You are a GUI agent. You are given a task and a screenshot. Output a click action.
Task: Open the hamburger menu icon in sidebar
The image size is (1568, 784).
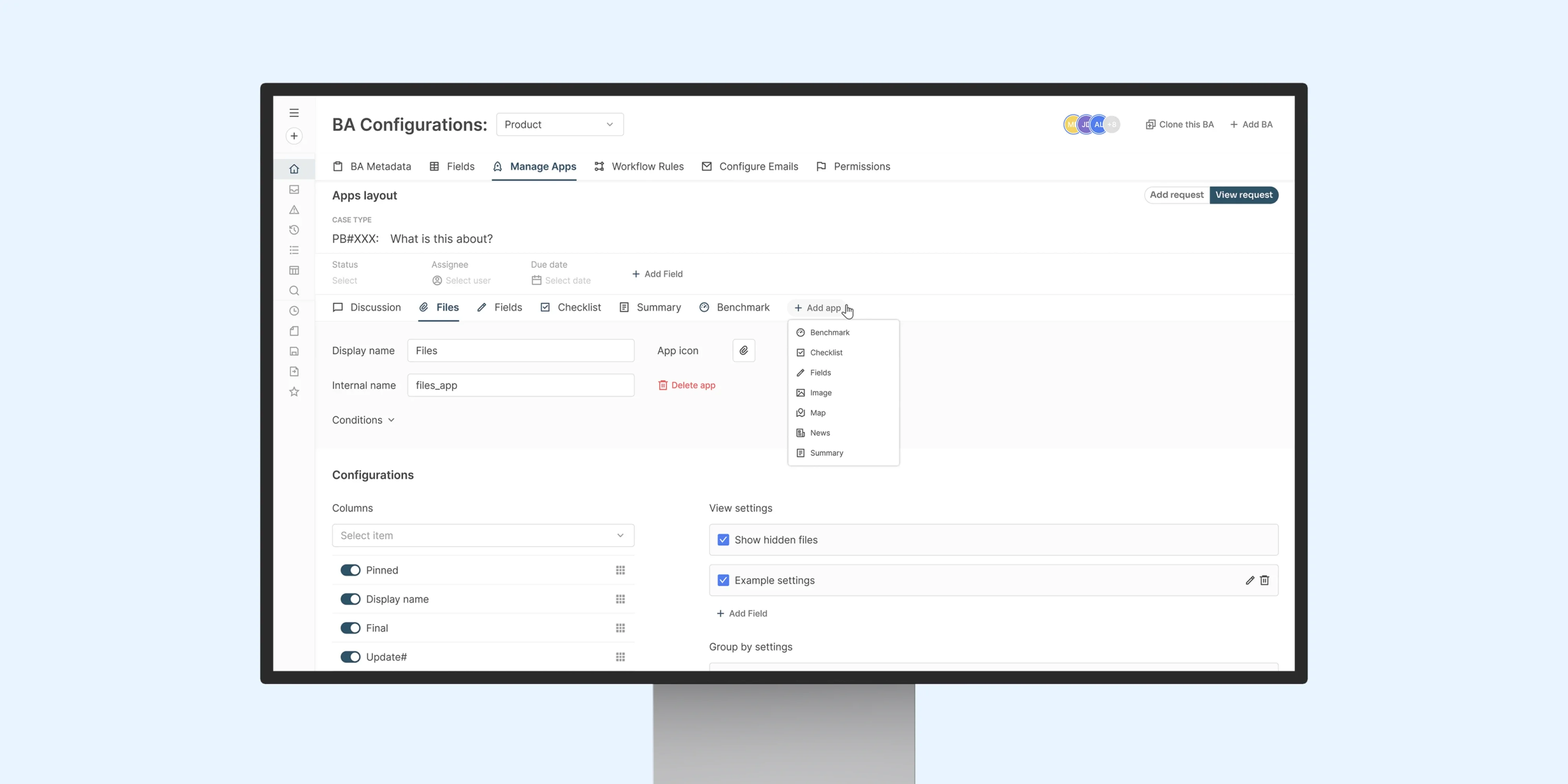pyautogui.click(x=294, y=113)
